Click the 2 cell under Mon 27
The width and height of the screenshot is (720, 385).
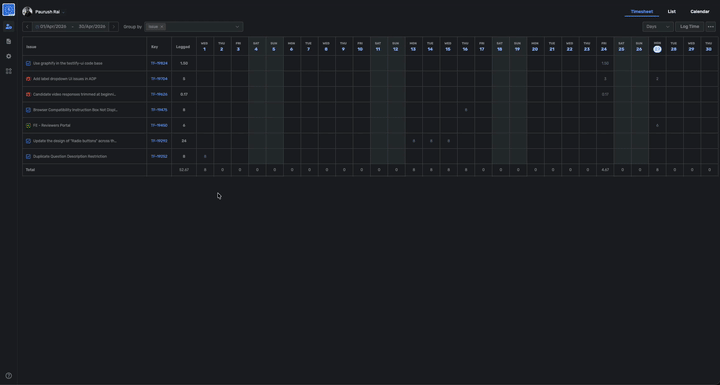pyautogui.click(x=657, y=79)
